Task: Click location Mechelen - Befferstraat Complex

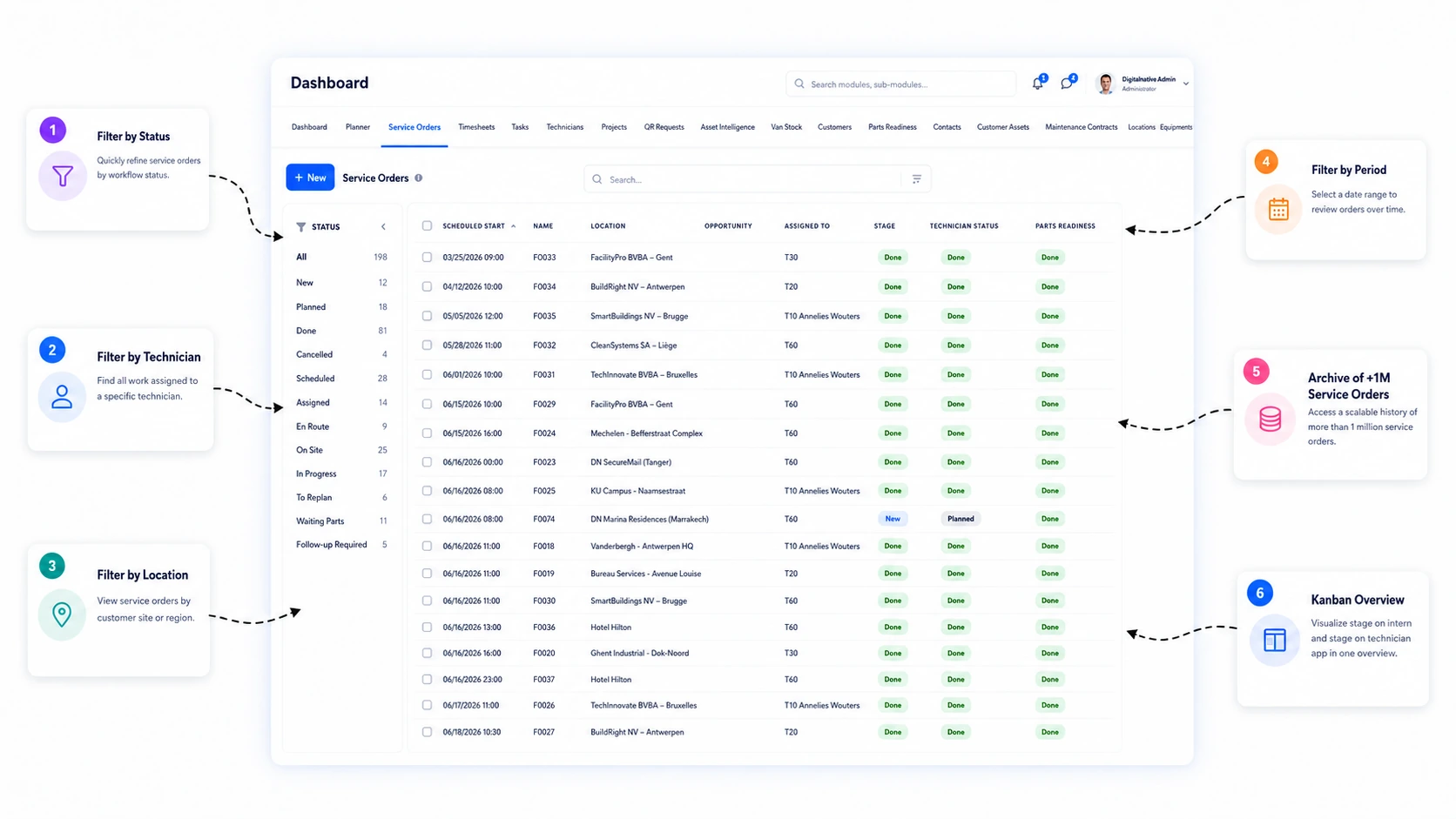Action: [646, 433]
